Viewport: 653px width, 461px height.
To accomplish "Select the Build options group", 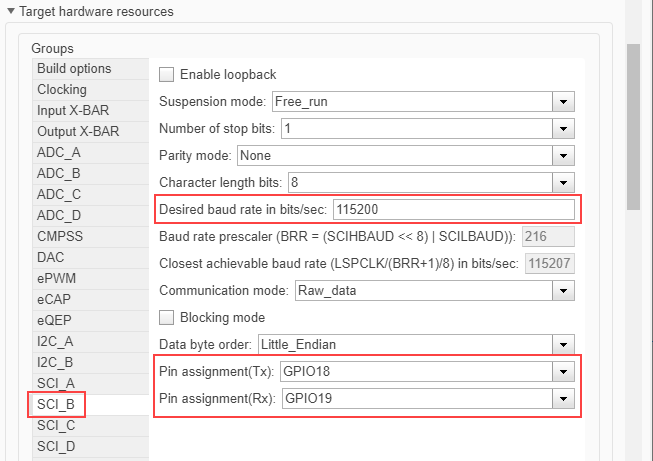I will 74,69.
